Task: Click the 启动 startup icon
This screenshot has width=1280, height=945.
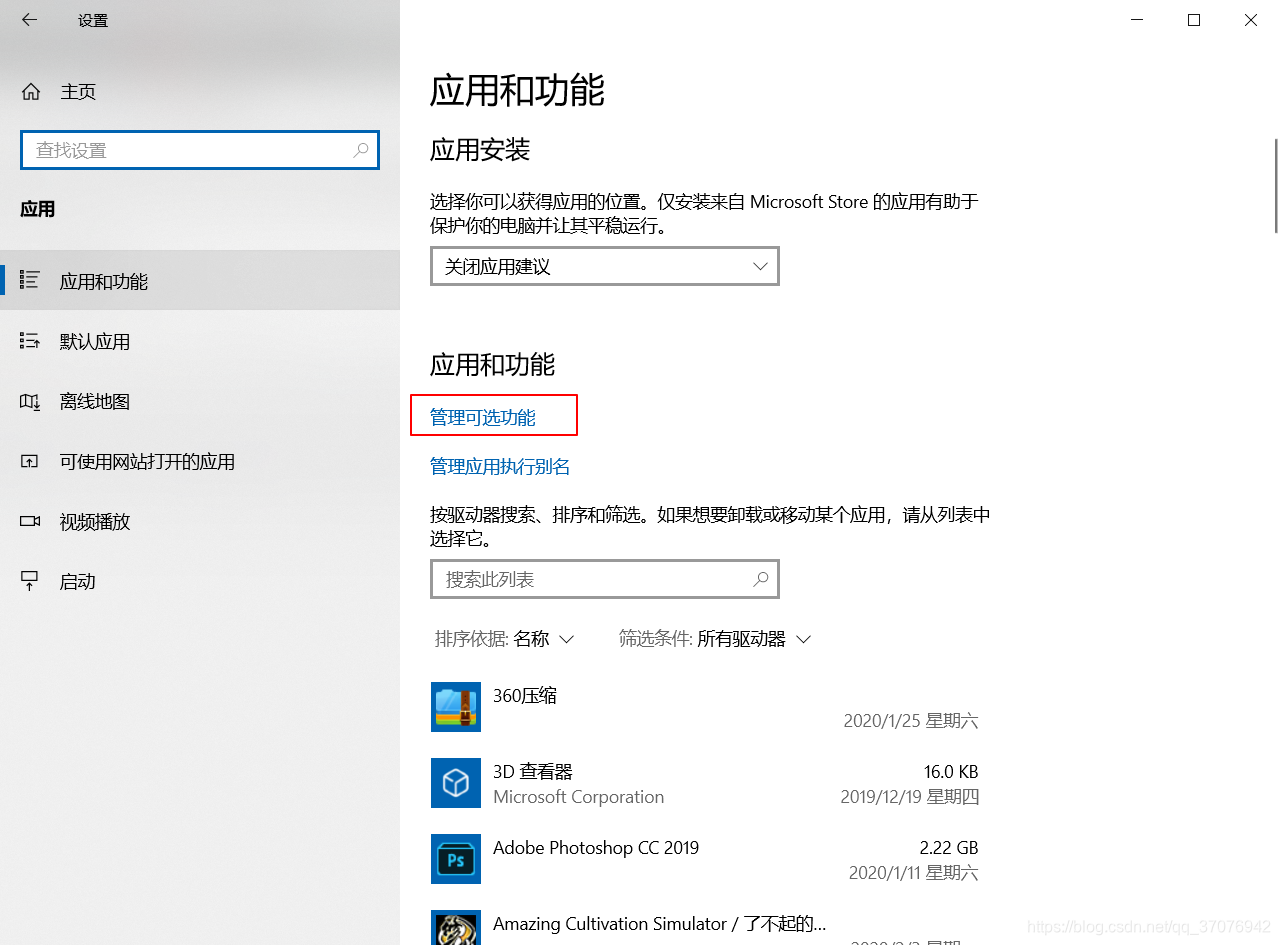Action: pos(30,581)
